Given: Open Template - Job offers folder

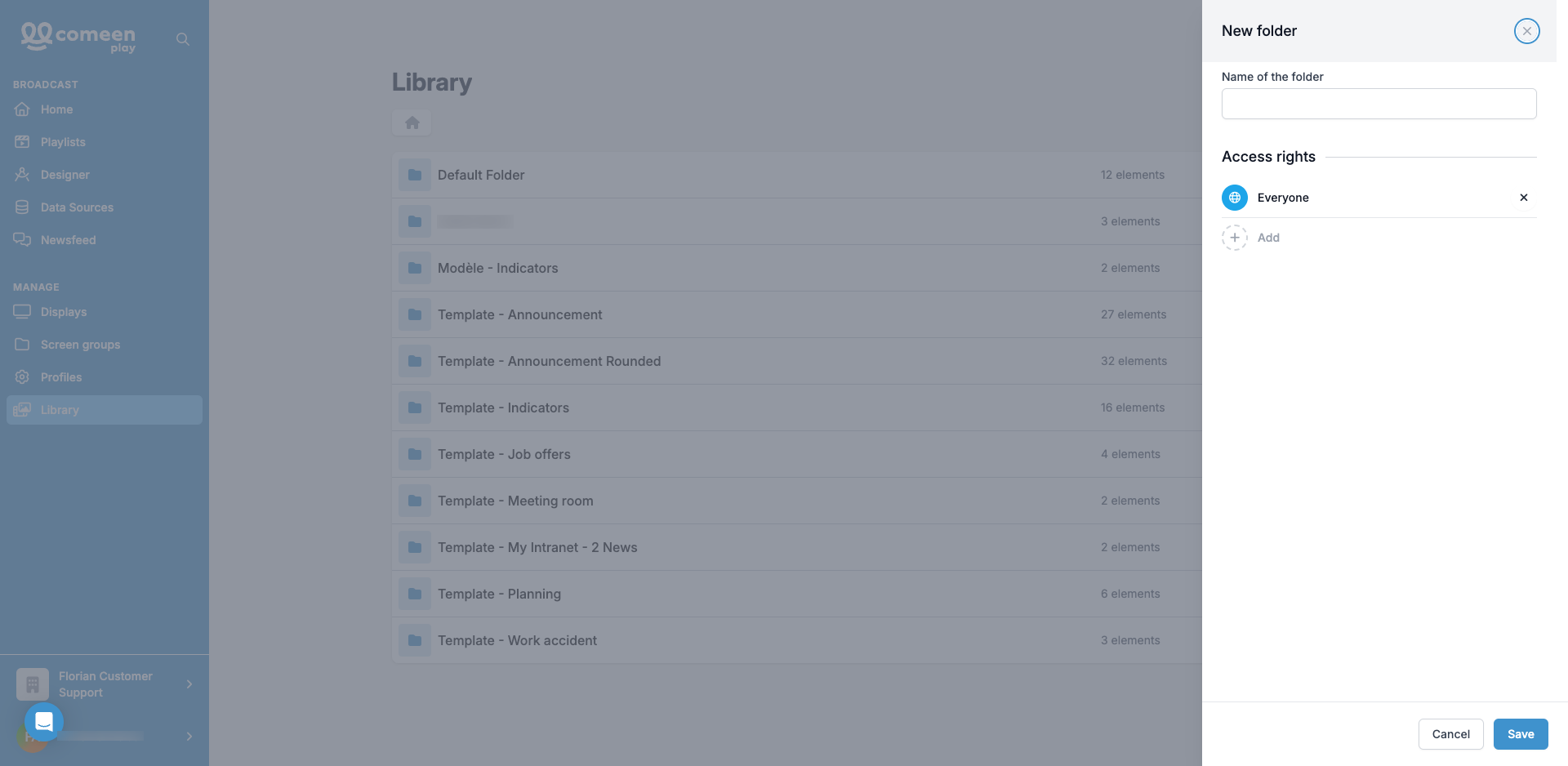Looking at the screenshot, I should [797, 454].
